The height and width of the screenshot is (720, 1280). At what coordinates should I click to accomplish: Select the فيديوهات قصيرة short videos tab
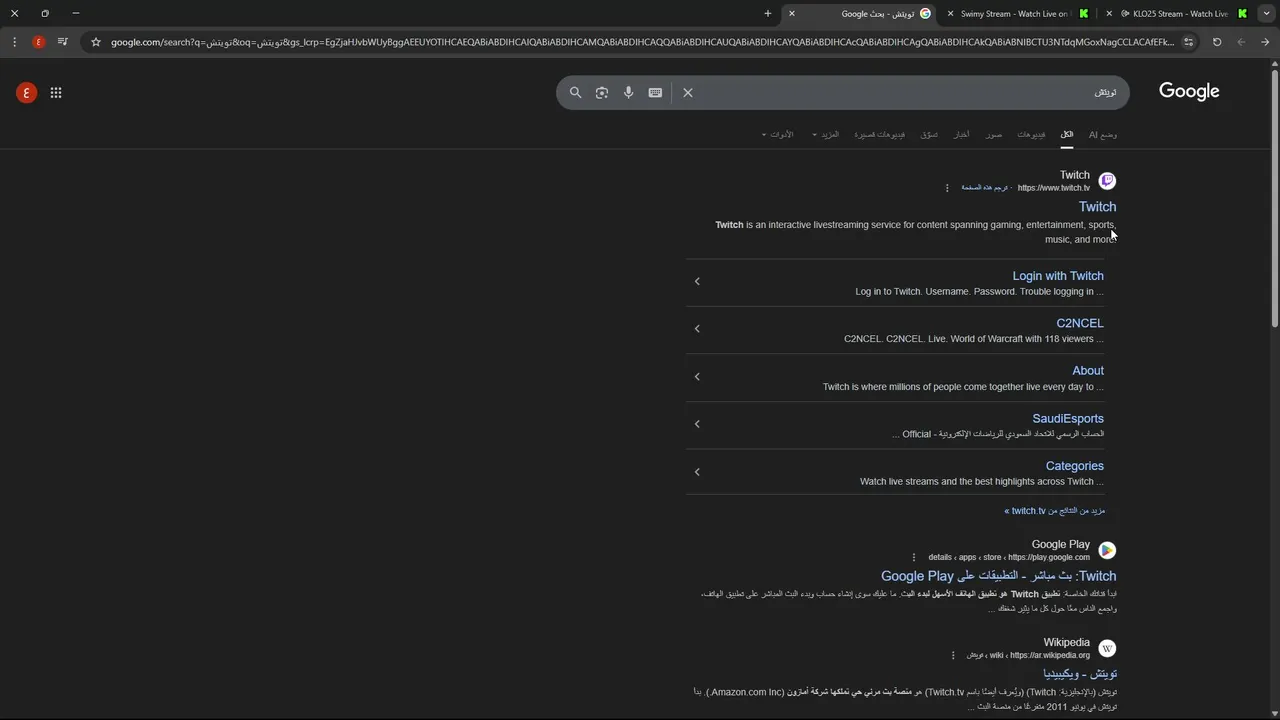coord(879,134)
